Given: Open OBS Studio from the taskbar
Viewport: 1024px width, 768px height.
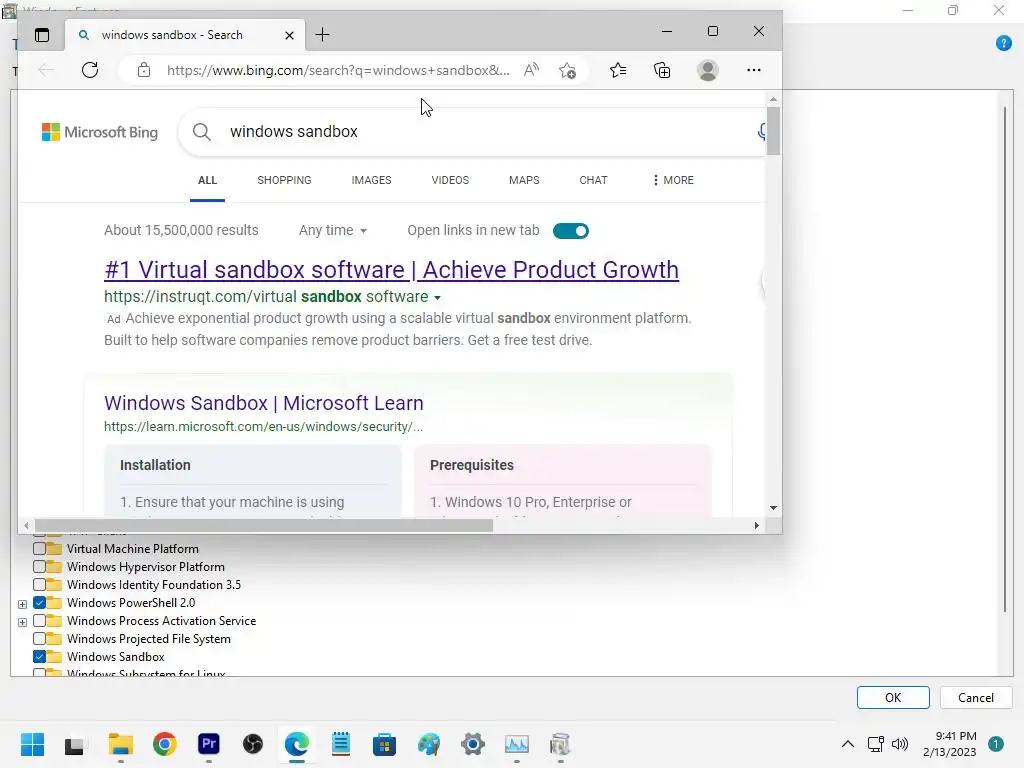Looking at the screenshot, I should coord(253,744).
